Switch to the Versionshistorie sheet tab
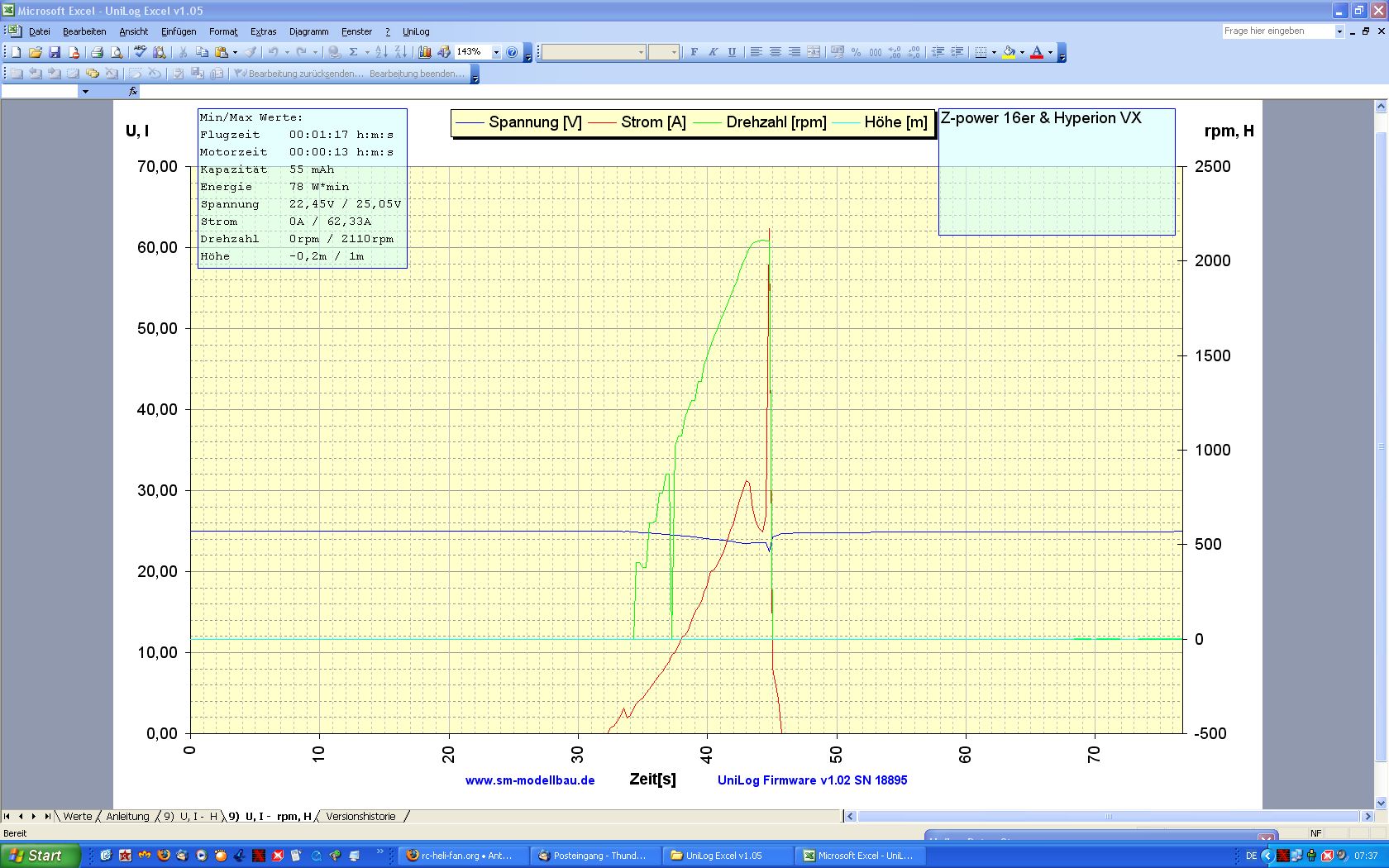This screenshot has width=1389, height=868. [361, 816]
